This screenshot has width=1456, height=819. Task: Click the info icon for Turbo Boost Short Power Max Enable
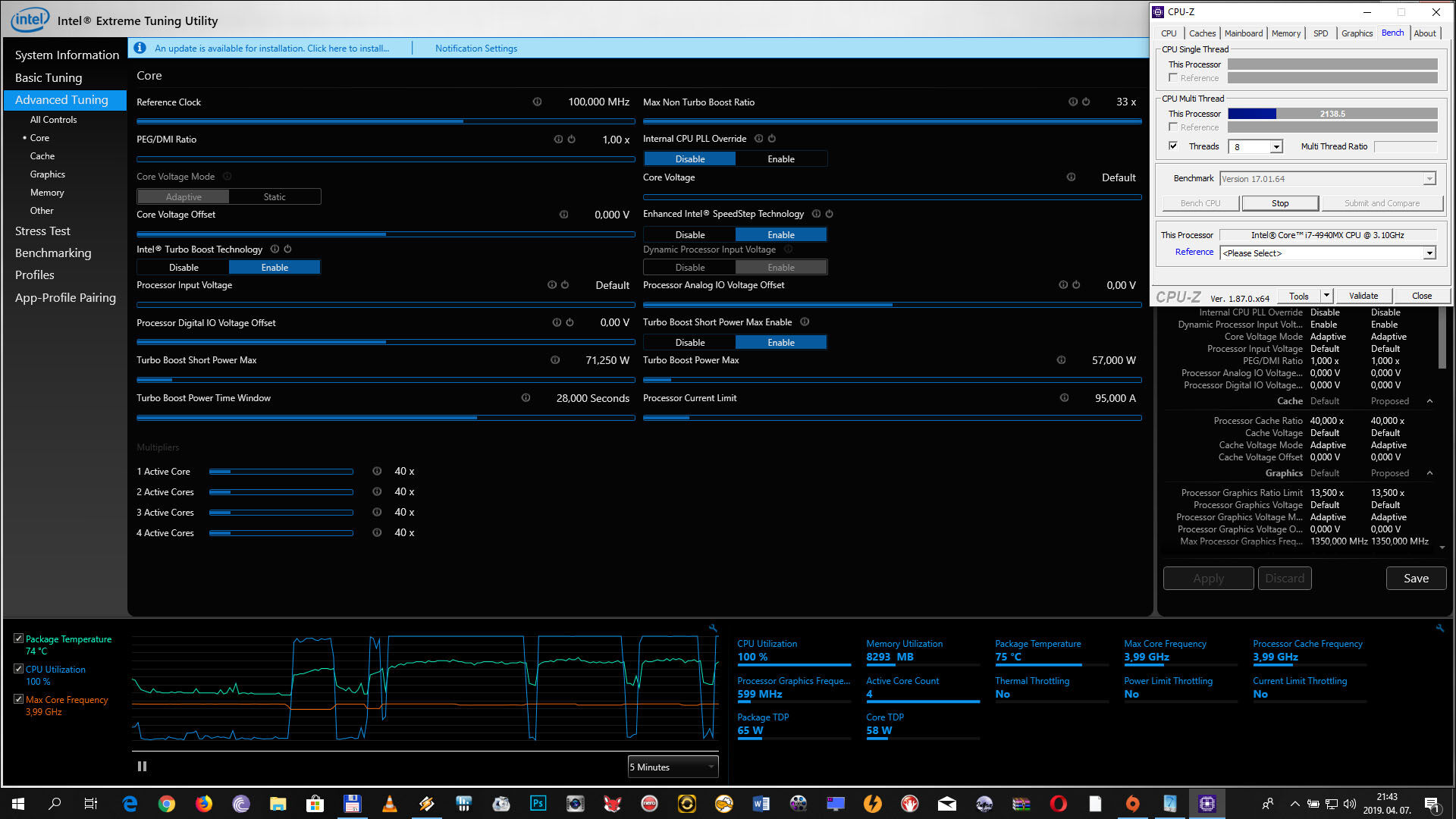[x=805, y=322]
